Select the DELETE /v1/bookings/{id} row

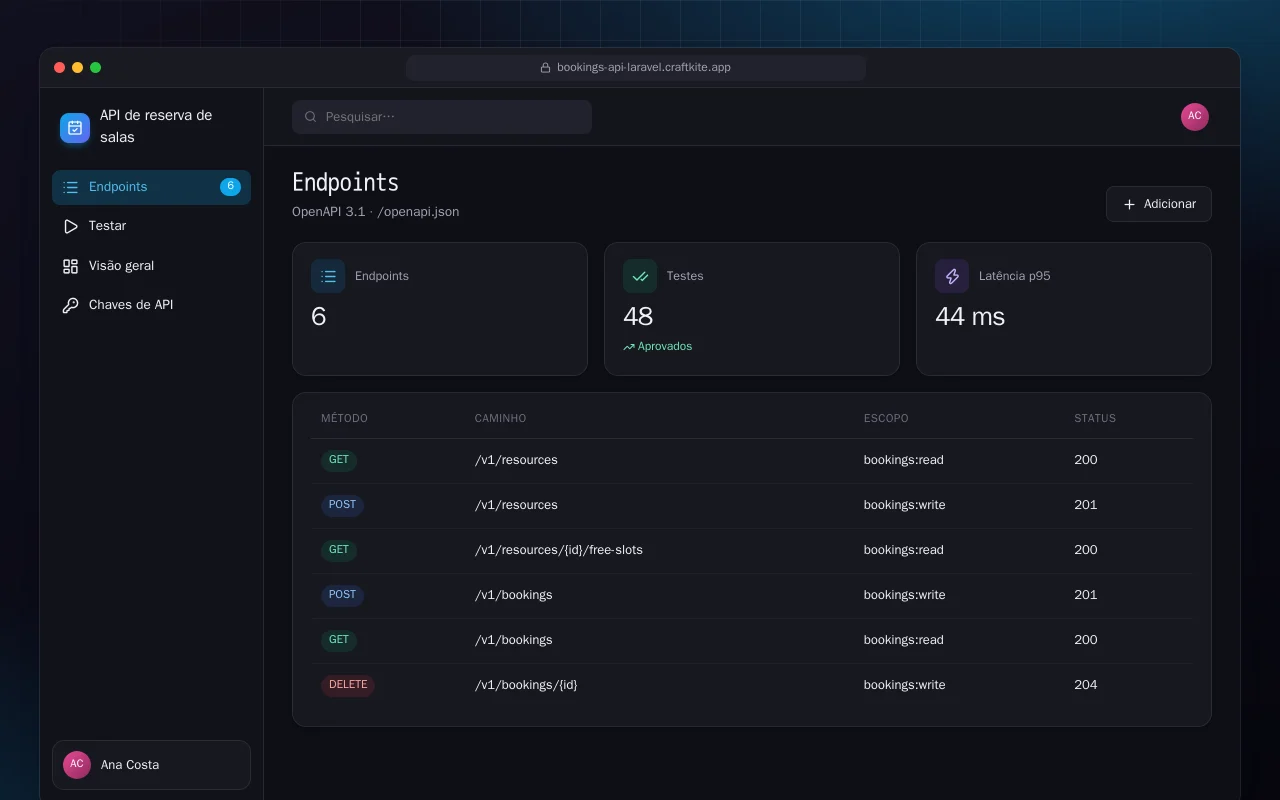tap(752, 685)
